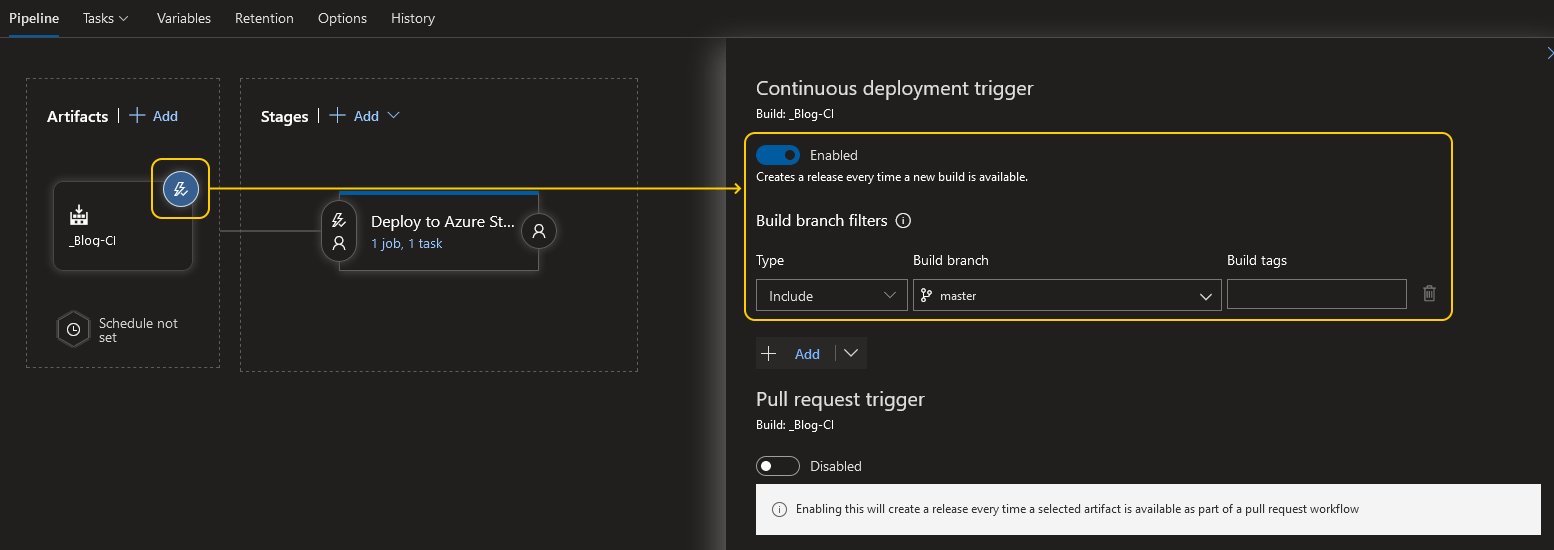Image resolution: width=1554 pixels, height=550 pixels.
Task: Open post-deployment conditions person icon
Action: click(539, 231)
